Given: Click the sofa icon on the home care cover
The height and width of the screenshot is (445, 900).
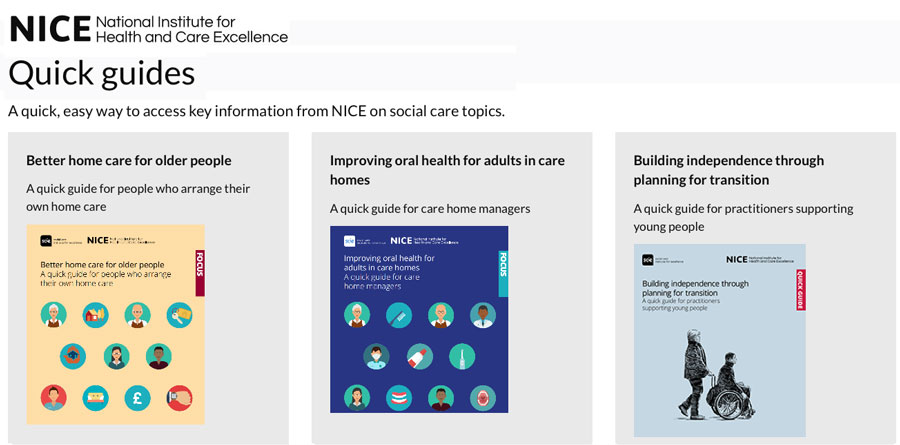Looking at the screenshot, I should pyautogui.click(x=95, y=398).
